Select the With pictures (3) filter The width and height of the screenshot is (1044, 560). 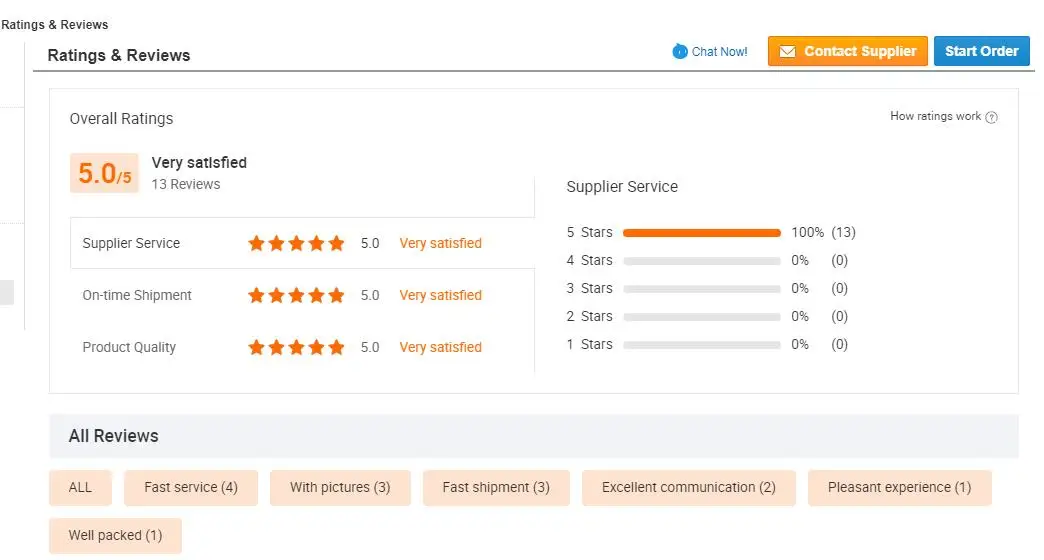340,487
